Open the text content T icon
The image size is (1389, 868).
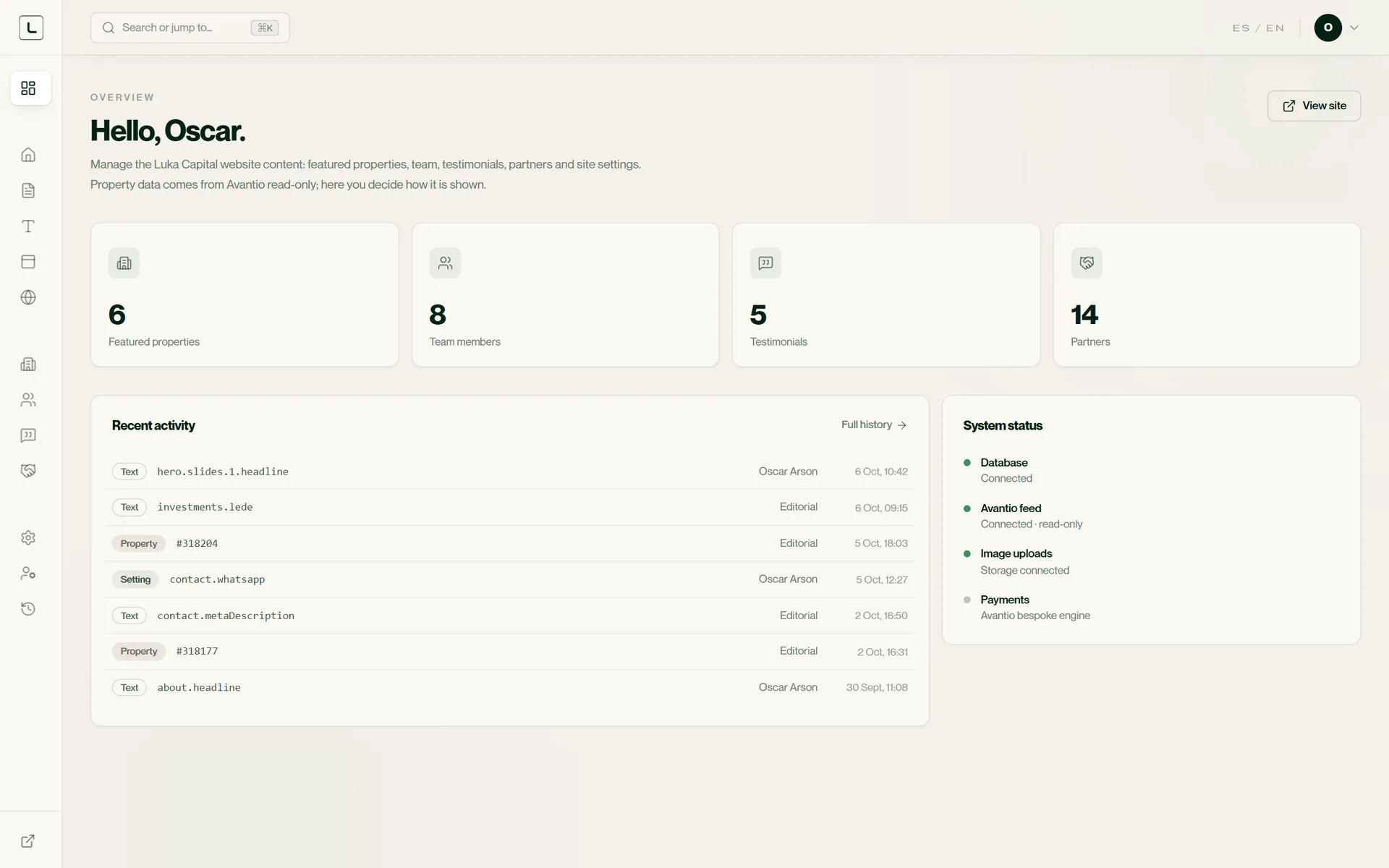28,226
